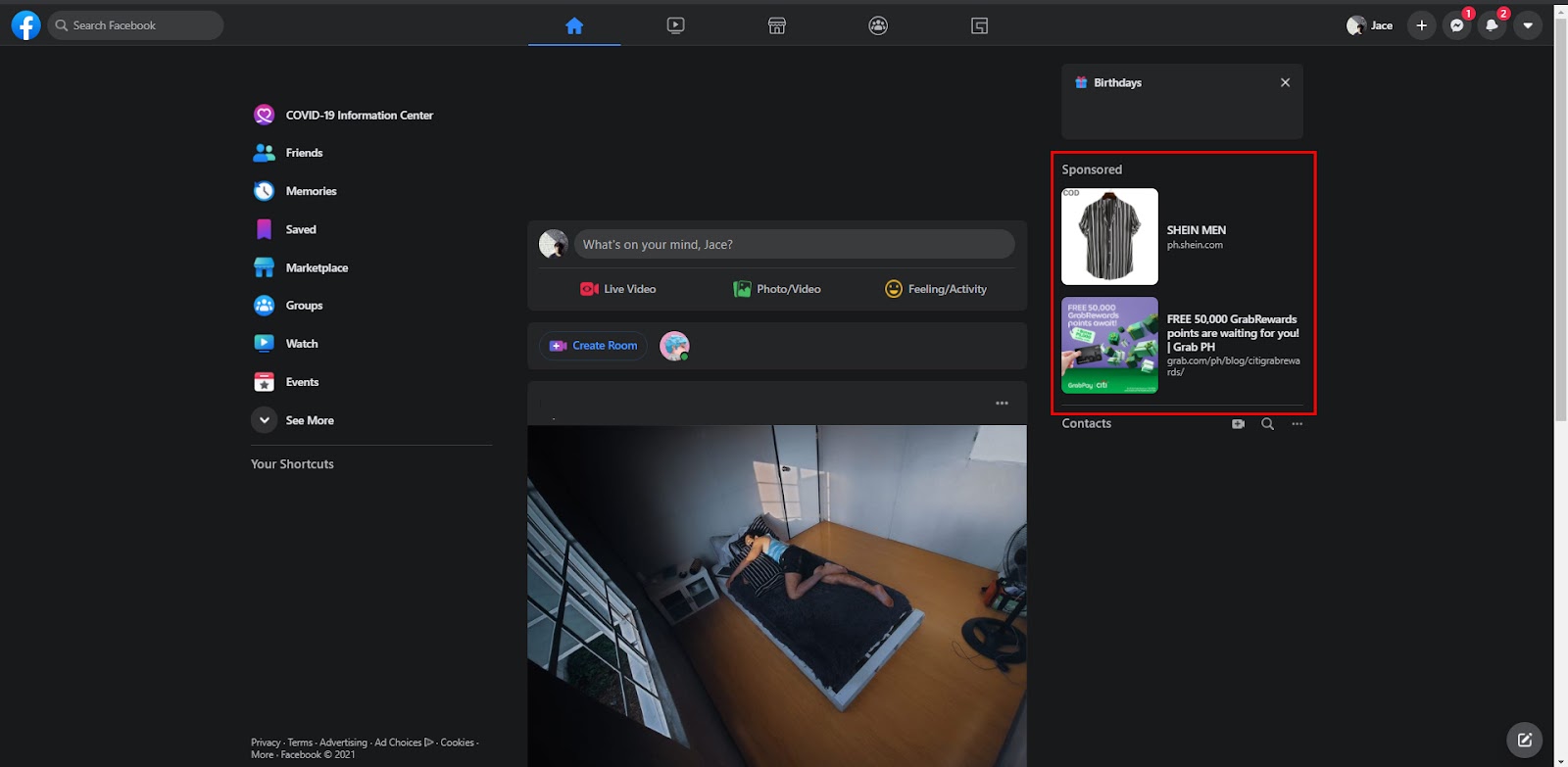This screenshot has width=1568, height=767.
Task: Open Messenger from the top bar
Action: click(1457, 25)
